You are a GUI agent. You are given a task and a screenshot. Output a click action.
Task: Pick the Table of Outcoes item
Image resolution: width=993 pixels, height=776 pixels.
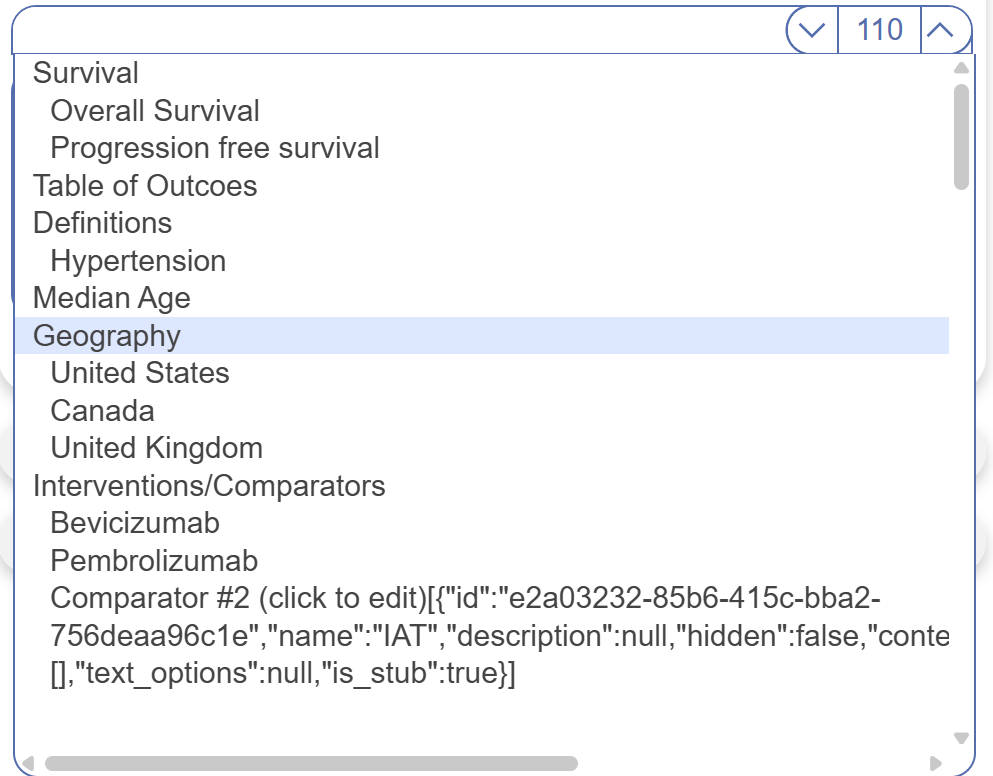(145, 186)
